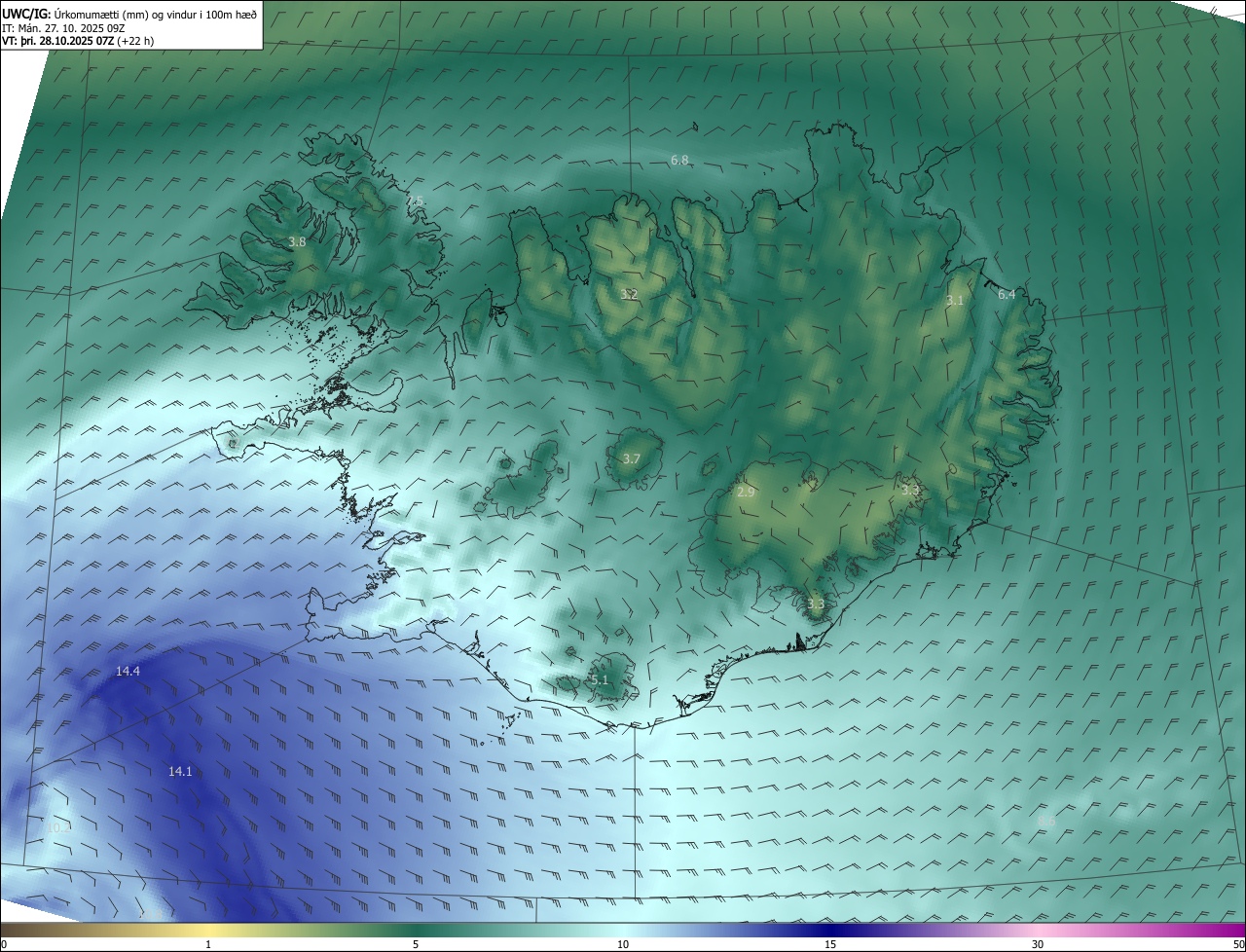The image size is (1246, 952).
Task: Click the 14.4 precipitation value label
Action: (x=128, y=672)
